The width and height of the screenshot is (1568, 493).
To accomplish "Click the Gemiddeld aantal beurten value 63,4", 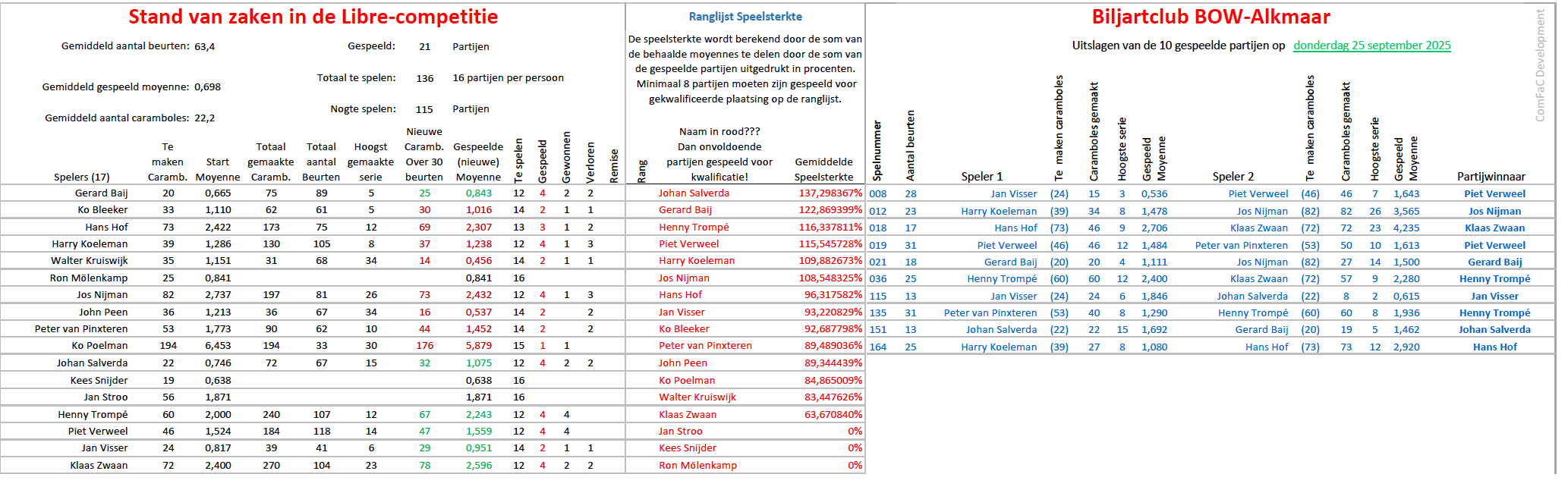I will pos(204,47).
